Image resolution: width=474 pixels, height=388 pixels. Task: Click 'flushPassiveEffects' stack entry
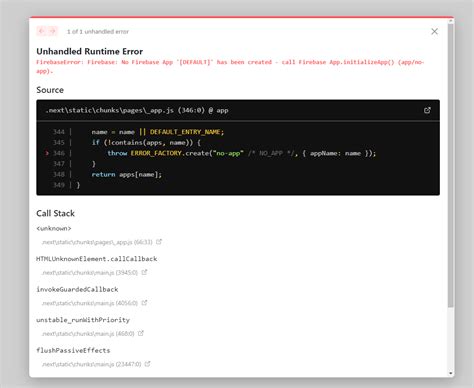click(x=73, y=350)
